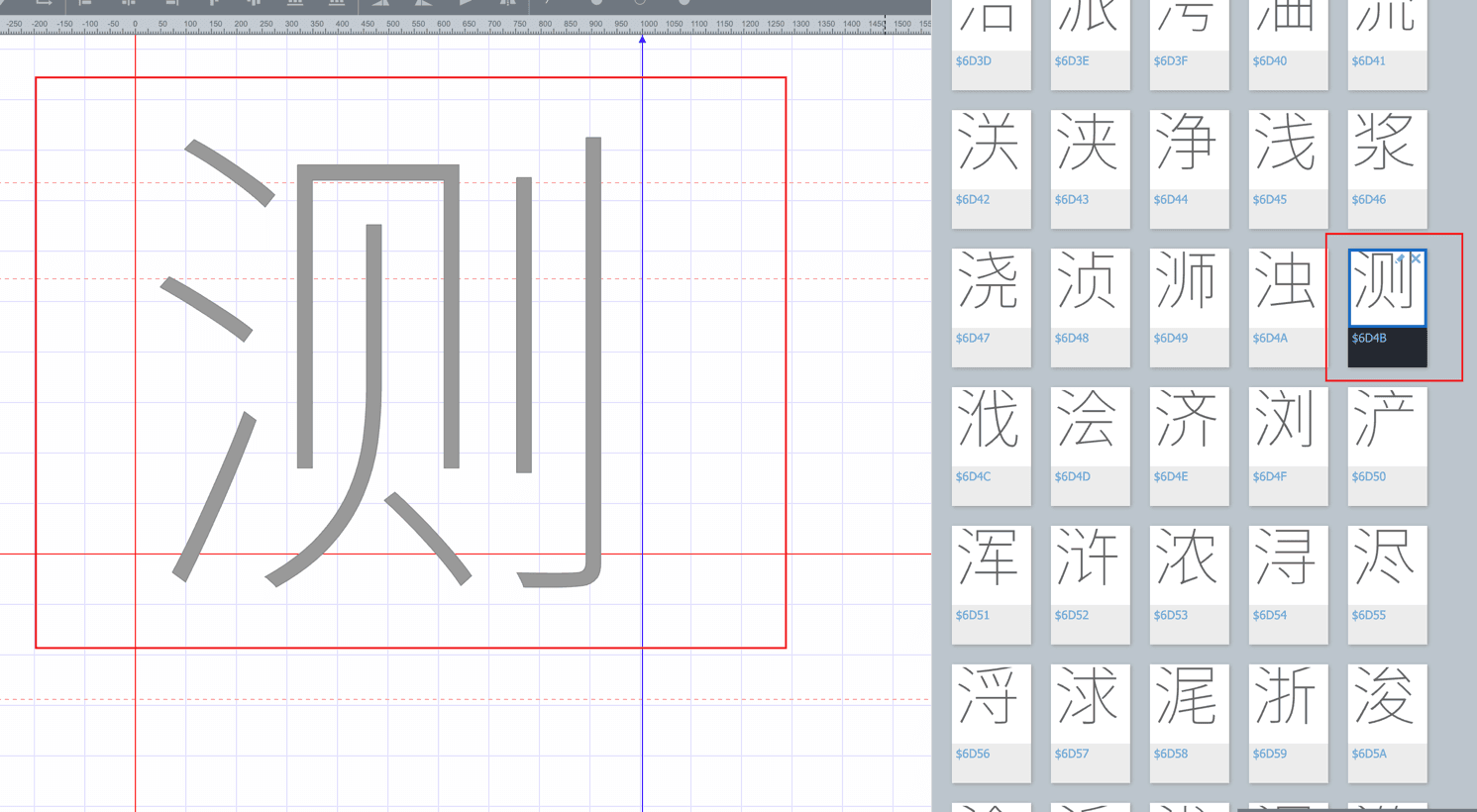Viewport: 1477px width, 812px height.
Task: Select the 浏 glyph card $6D4F
Action: (1288, 447)
